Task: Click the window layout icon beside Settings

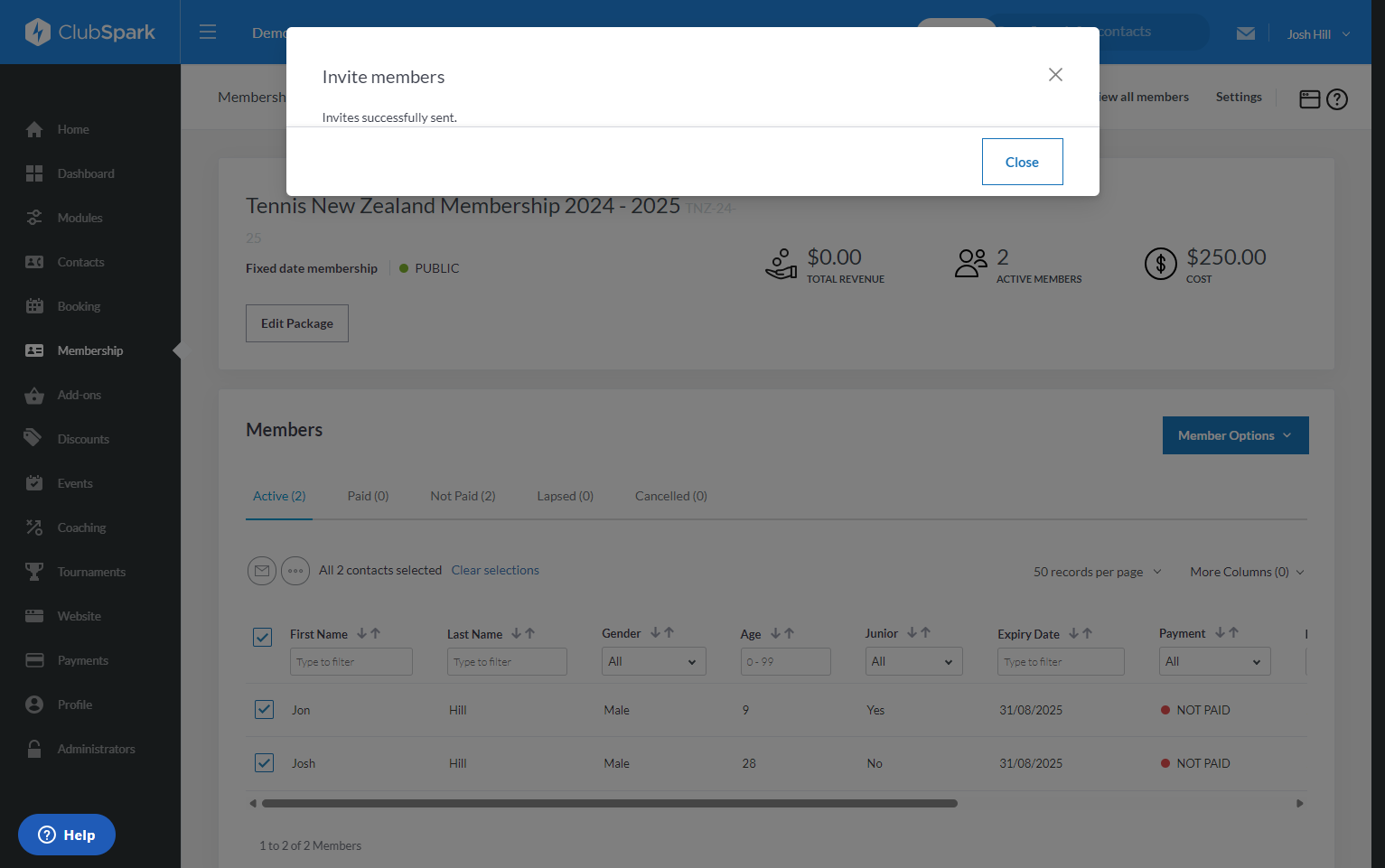Action: coord(1309,99)
